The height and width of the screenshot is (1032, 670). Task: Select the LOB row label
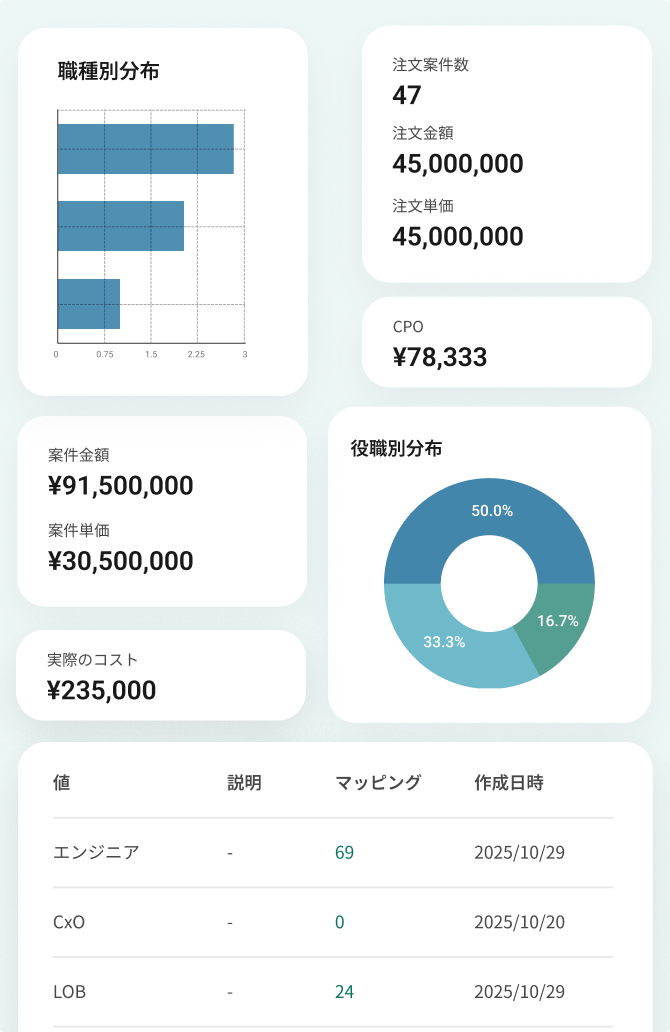click(x=69, y=992)
